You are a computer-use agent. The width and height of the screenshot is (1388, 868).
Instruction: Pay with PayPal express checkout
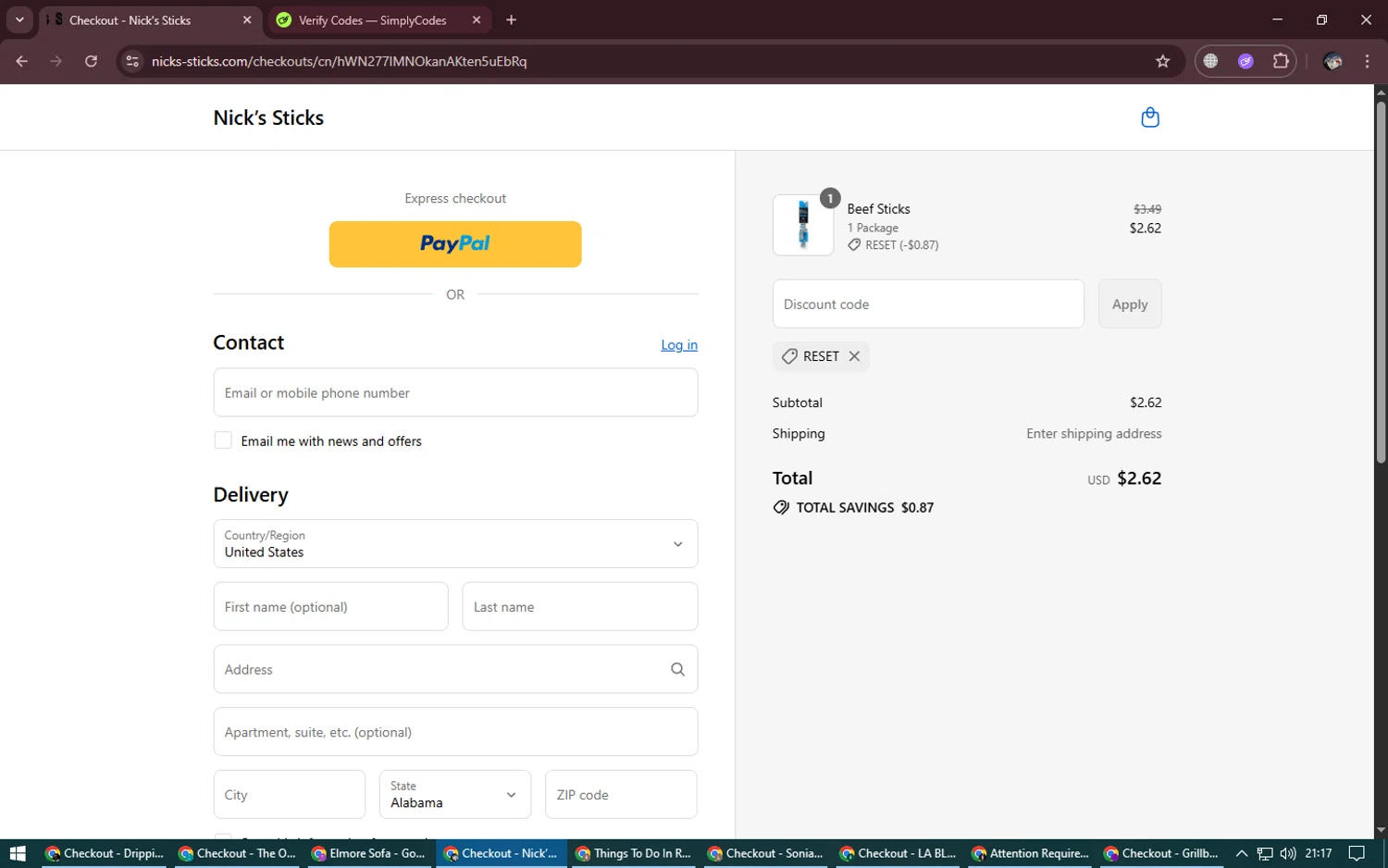click(455, 244)
